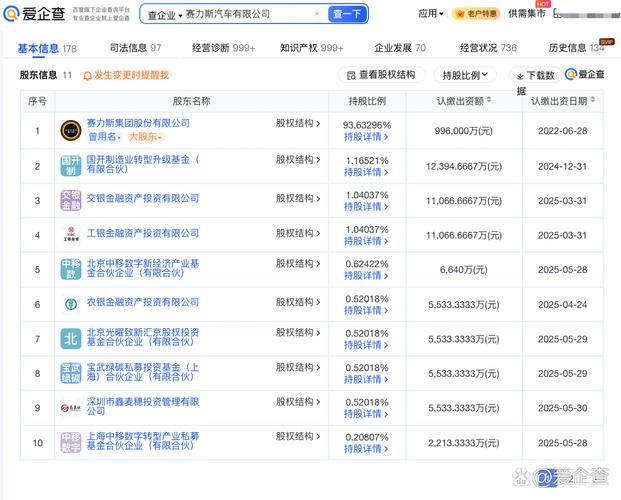Open the 持股比例 filter dropdown
The image size is (621, 500).
[465, 75]
